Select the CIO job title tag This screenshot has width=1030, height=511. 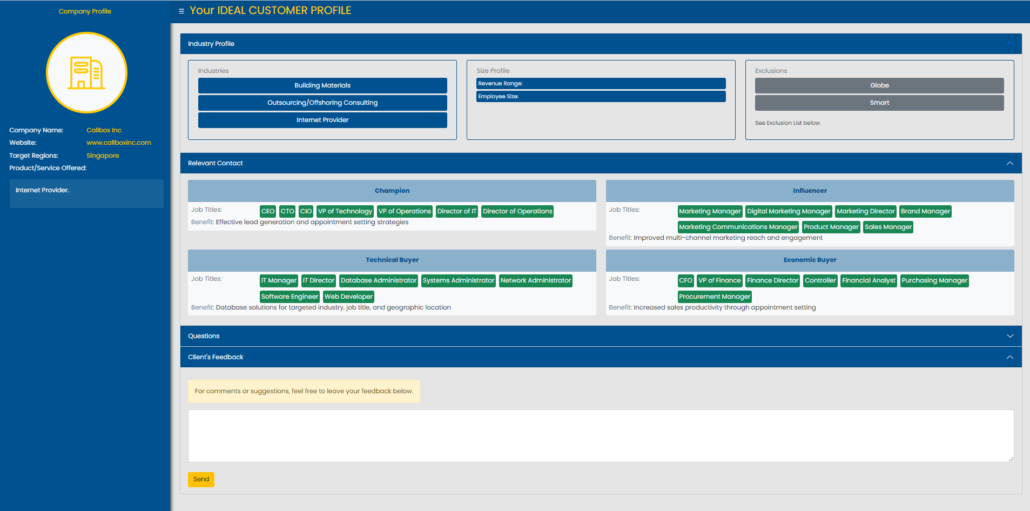pyautogui.click(x=306, y=211)
